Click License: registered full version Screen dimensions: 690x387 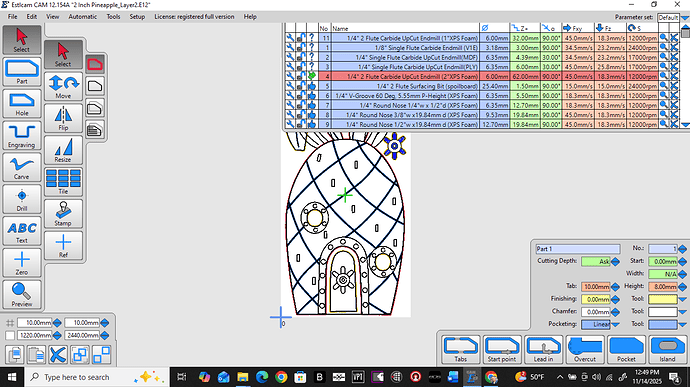(x=194, y=17)
